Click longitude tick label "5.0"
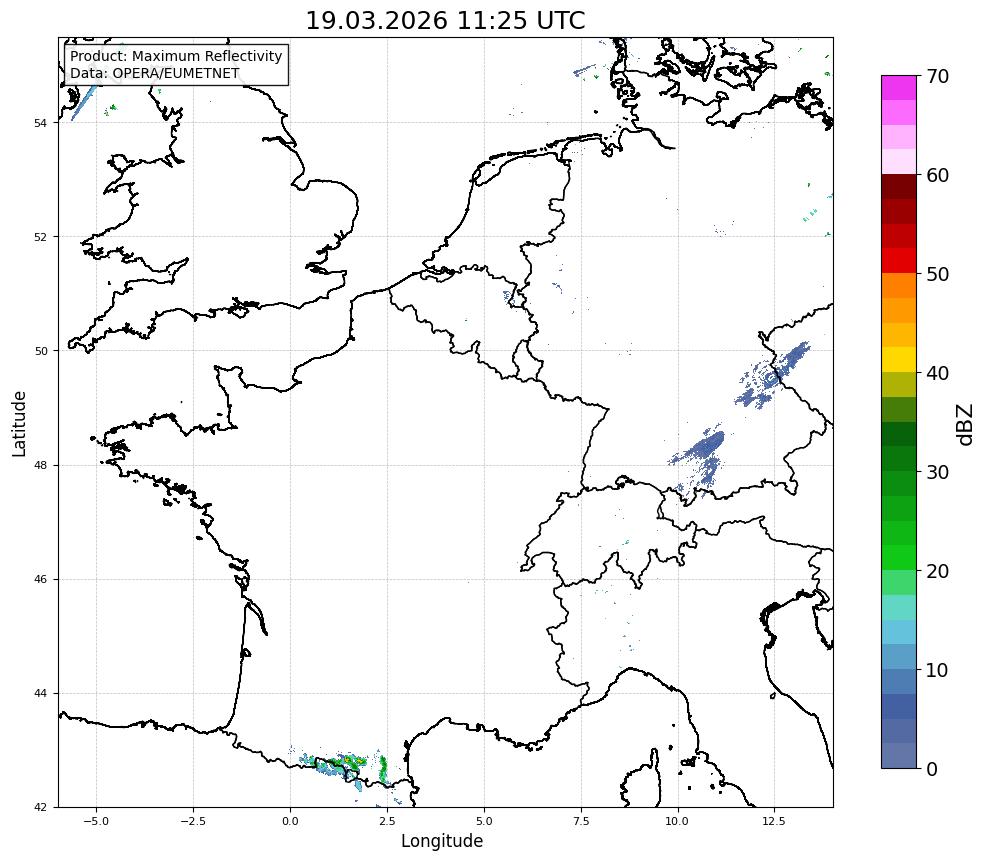This screenshot has width=985, height=860. coord(484,821)
